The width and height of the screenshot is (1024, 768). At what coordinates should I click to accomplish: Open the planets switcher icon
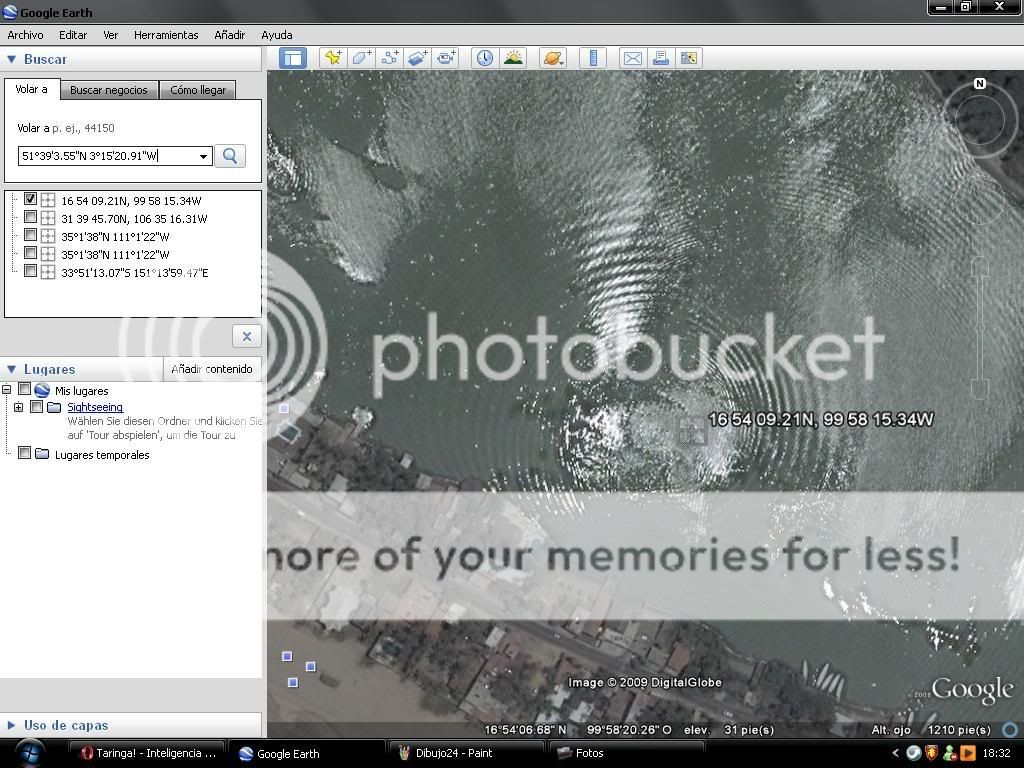[552, 58]
